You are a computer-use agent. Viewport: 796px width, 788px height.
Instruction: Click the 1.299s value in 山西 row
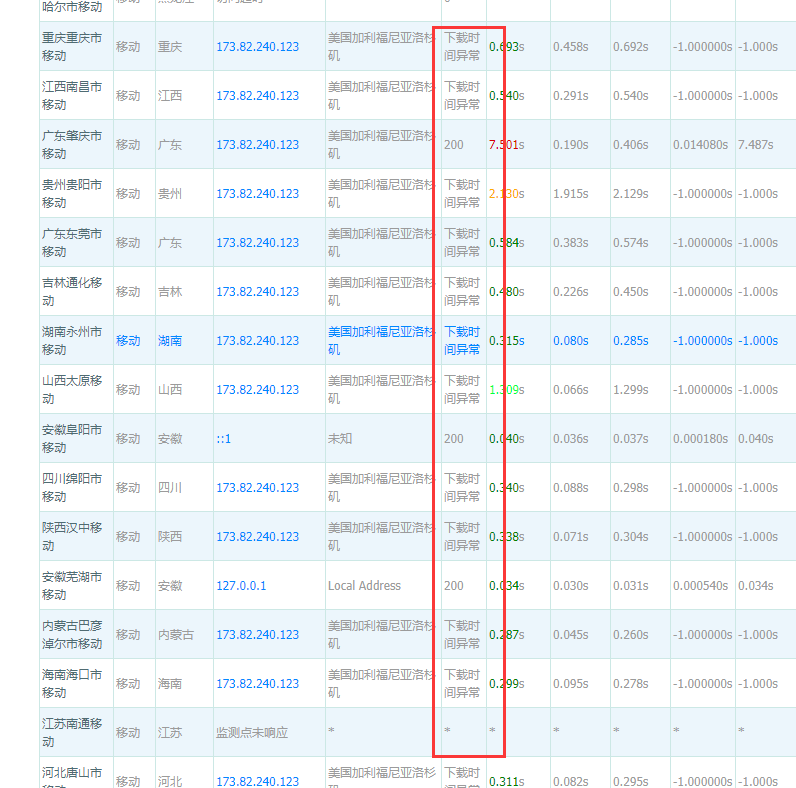(631, 390)
